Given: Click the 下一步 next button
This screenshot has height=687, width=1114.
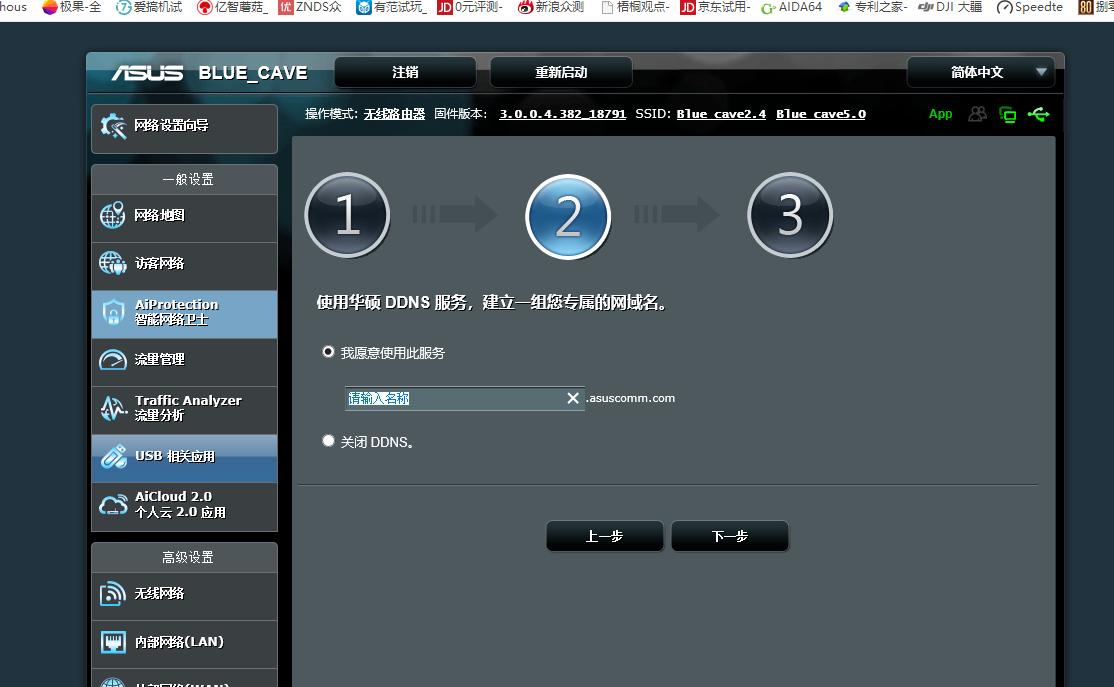Looking at the screenshot, I should pos(730,536).
